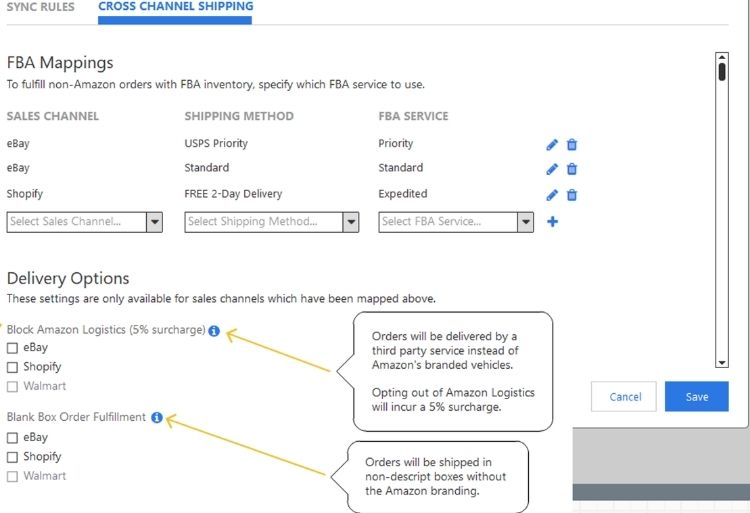The image size is (750, 513).
Task: Open the Select Shipping Method dropdown
Action: [x=272, y=222]
